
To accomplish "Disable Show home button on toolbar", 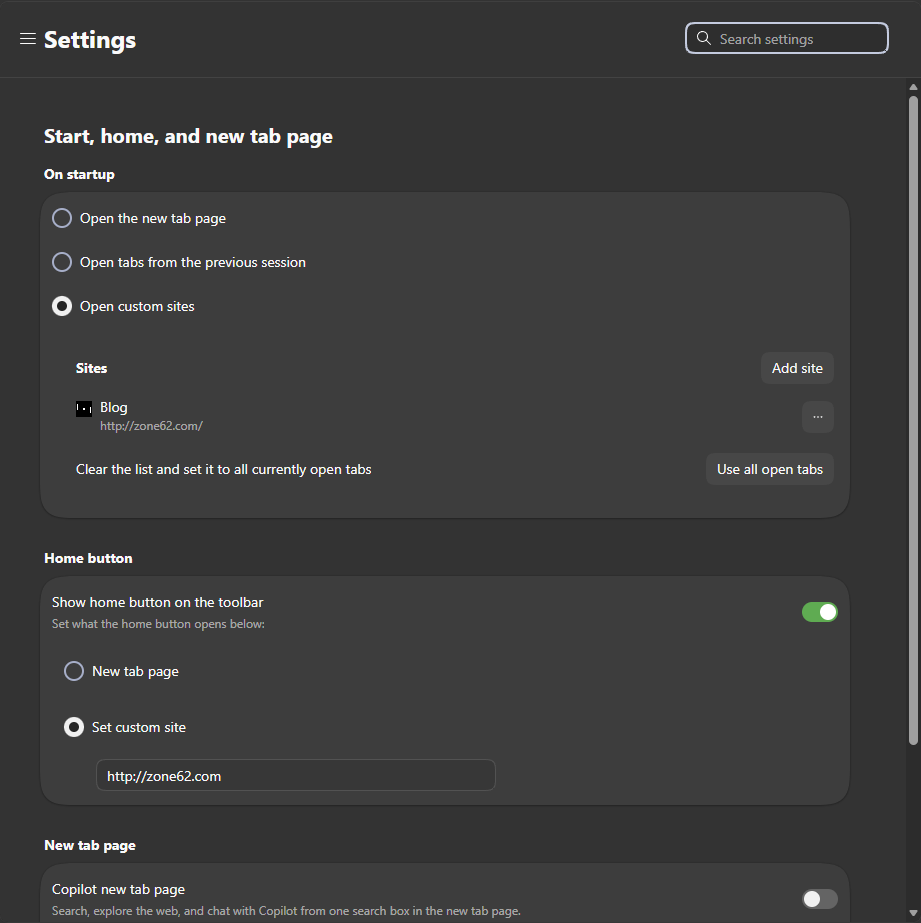I will click(819, 612).
